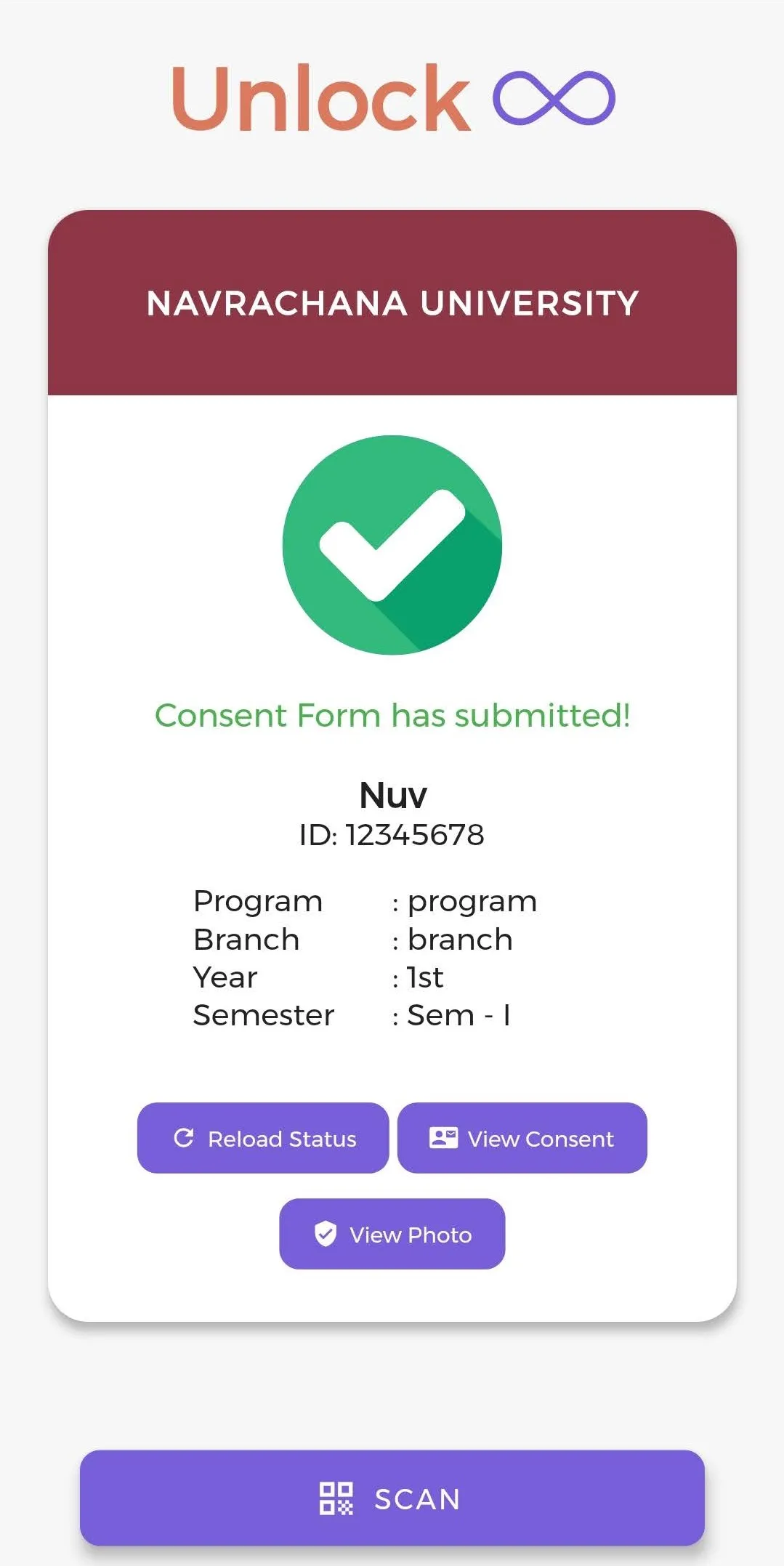784x1566 pixels.
Task: Click the Semester field label
Action: pos(264,1015)
